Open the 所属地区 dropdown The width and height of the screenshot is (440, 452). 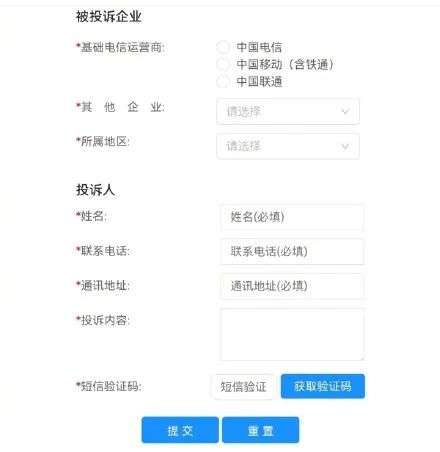point(288,146)
